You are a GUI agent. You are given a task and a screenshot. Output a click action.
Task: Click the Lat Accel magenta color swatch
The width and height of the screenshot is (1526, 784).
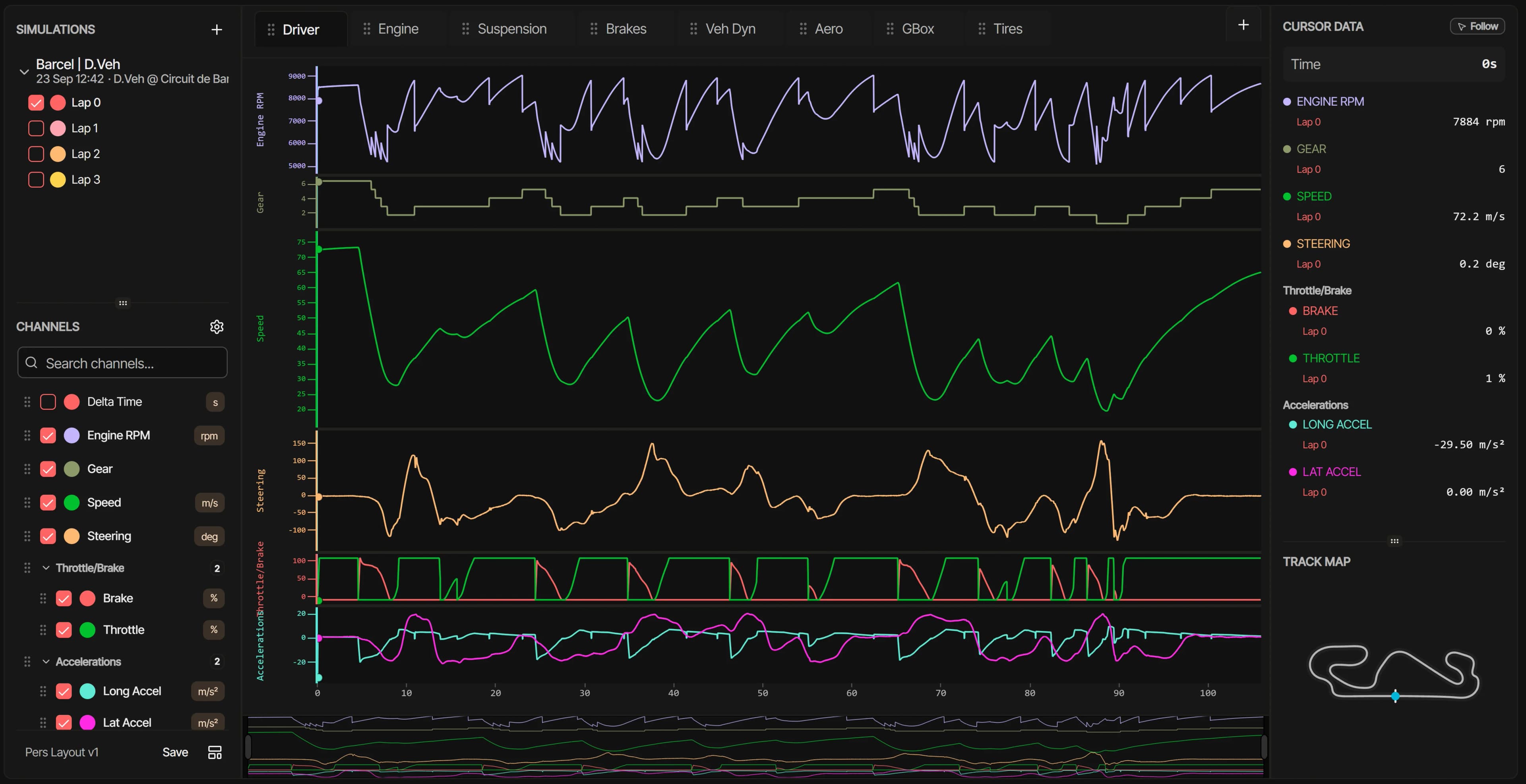88,723
